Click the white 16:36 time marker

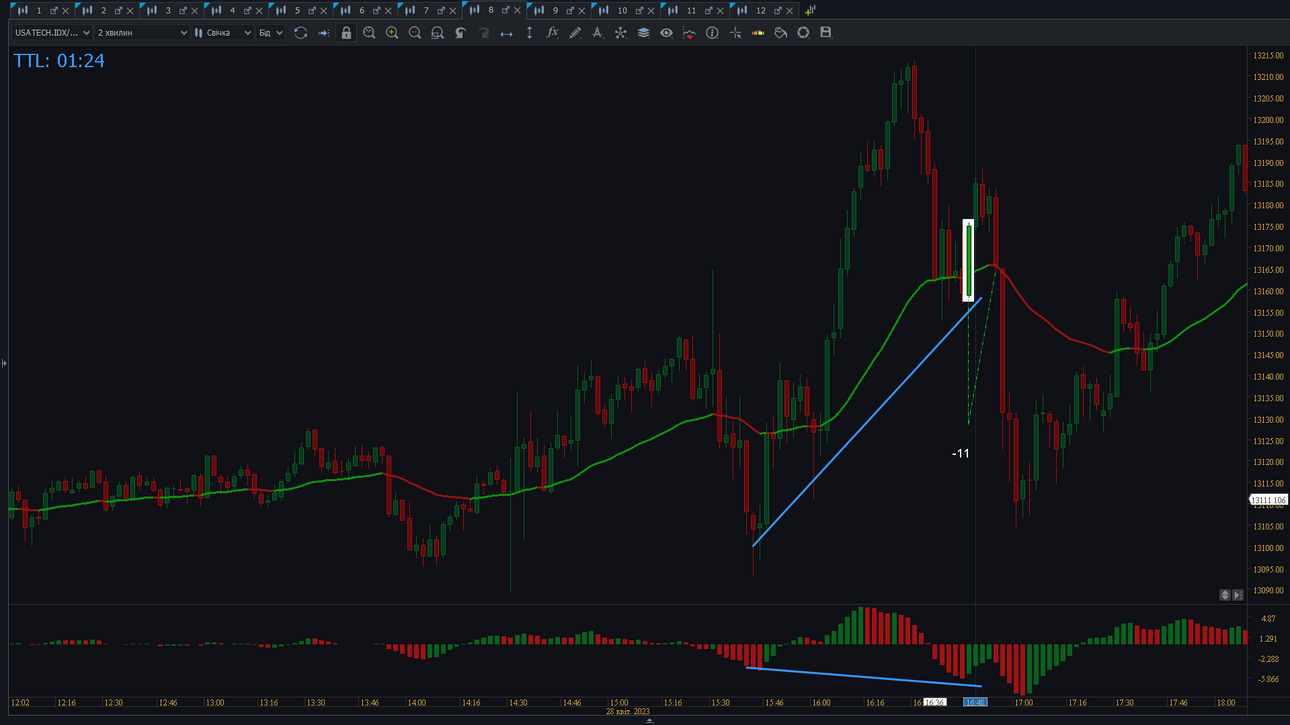pos(935,703)
